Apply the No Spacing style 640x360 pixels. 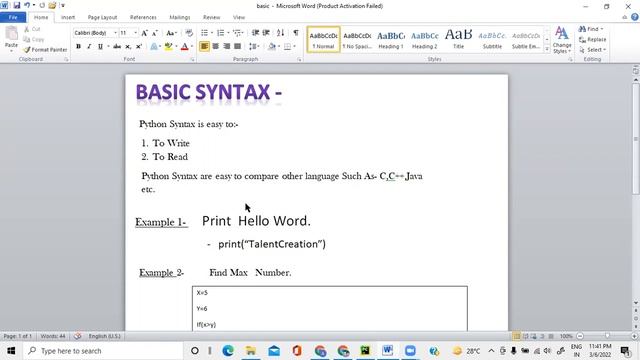357,40
